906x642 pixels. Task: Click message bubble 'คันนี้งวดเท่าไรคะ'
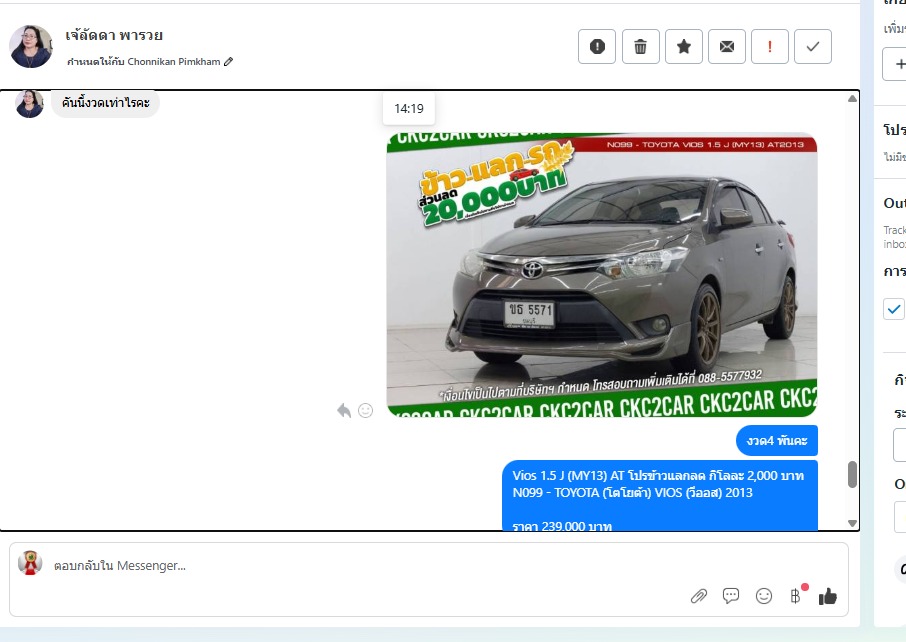[x=105, y=103]
